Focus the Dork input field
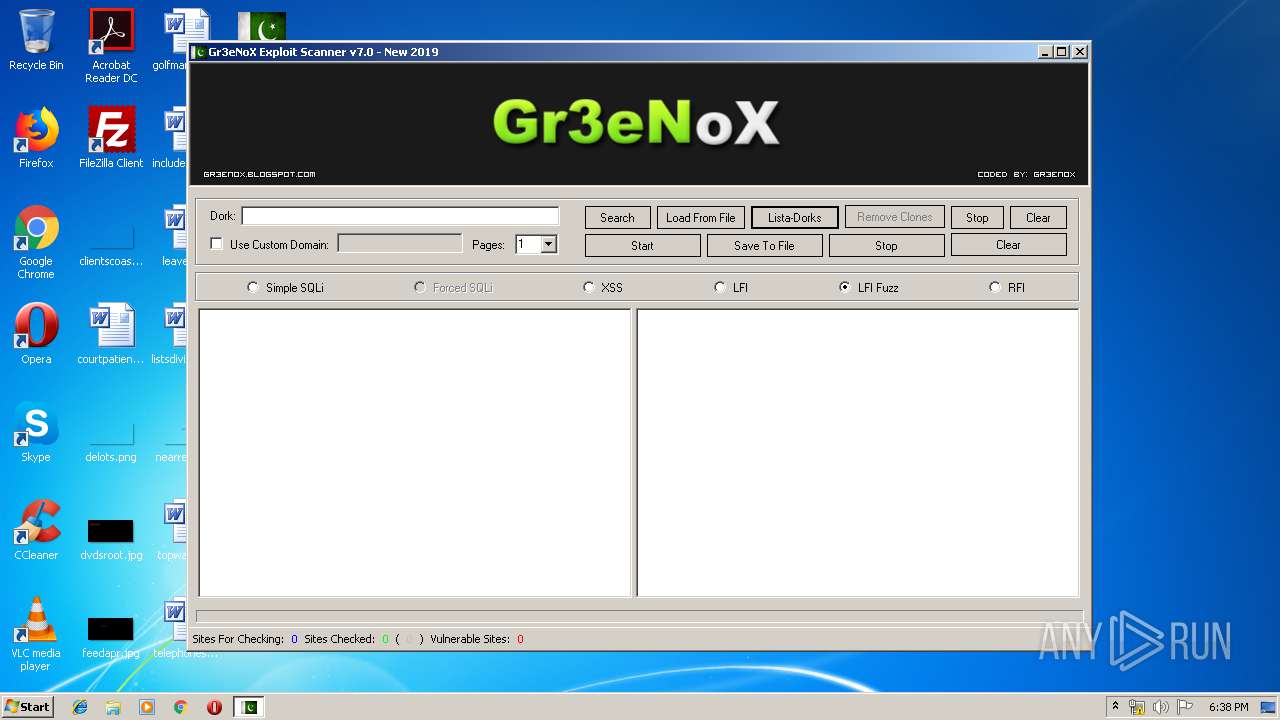The width and height of the screenshot is (1280, 720). click(400, 216)
